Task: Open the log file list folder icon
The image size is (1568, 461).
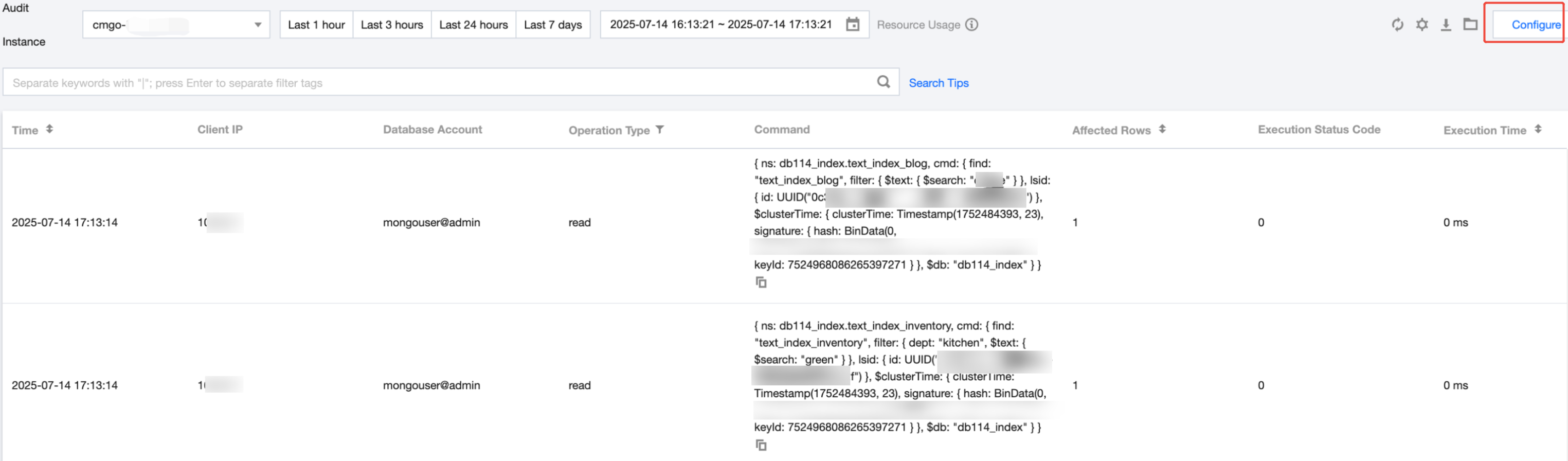Action: pyautogui.click(x=1471, y=24)
